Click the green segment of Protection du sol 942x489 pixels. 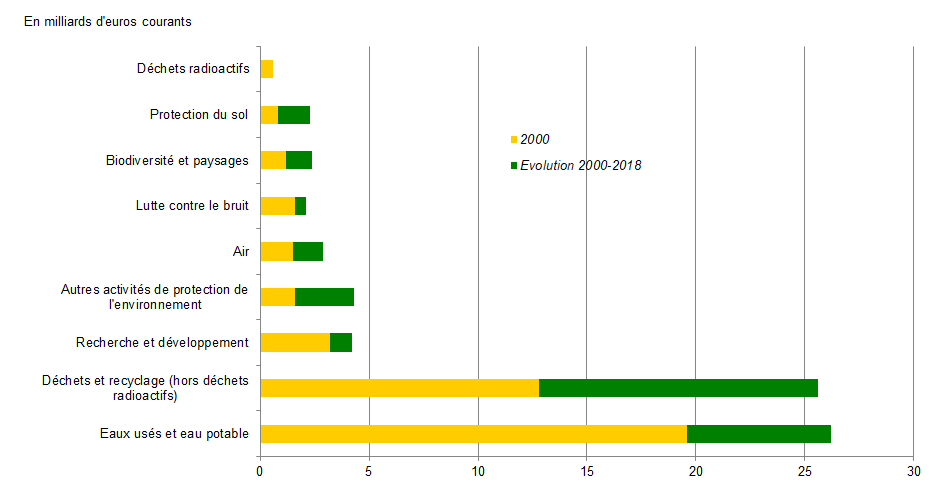tap(294, 115)
